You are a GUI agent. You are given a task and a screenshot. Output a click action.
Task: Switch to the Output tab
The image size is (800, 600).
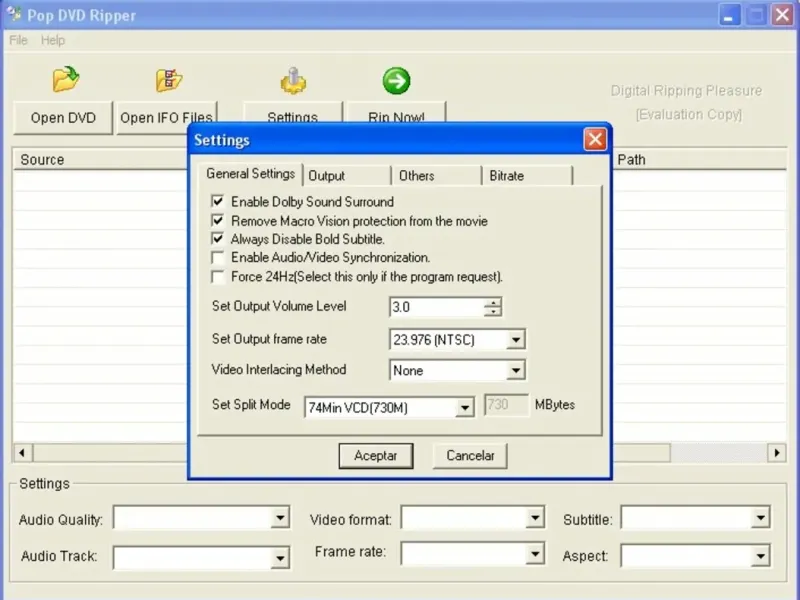[x=347, y=176]
